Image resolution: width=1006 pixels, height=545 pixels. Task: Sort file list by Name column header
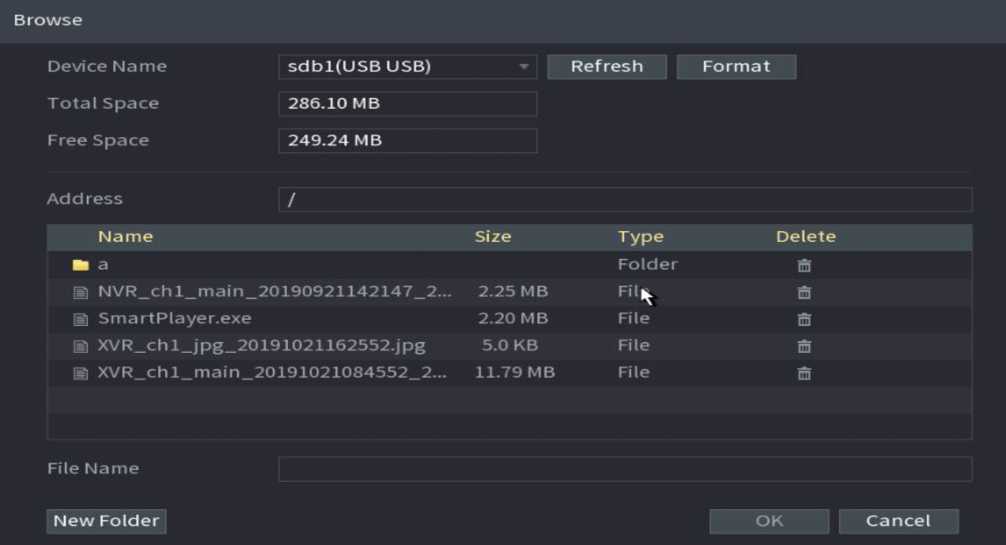tap(125, 237)
